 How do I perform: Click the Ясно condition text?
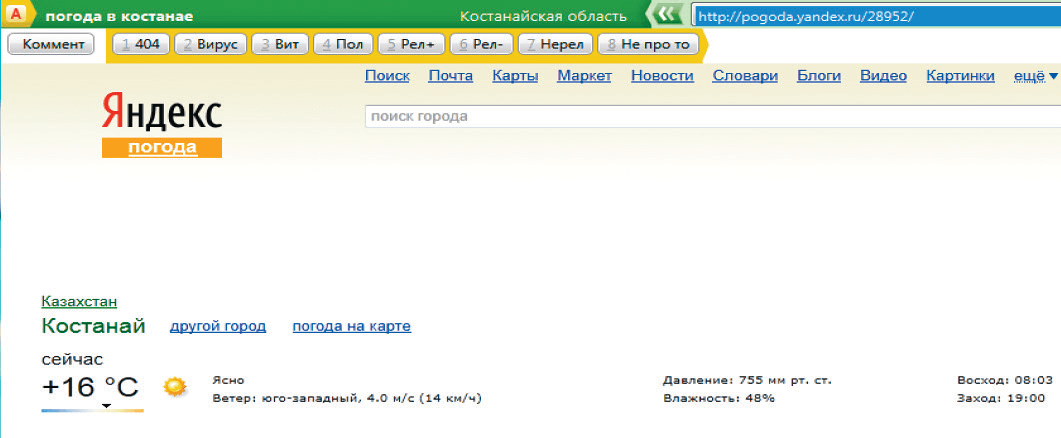click(x=228, y=380)
